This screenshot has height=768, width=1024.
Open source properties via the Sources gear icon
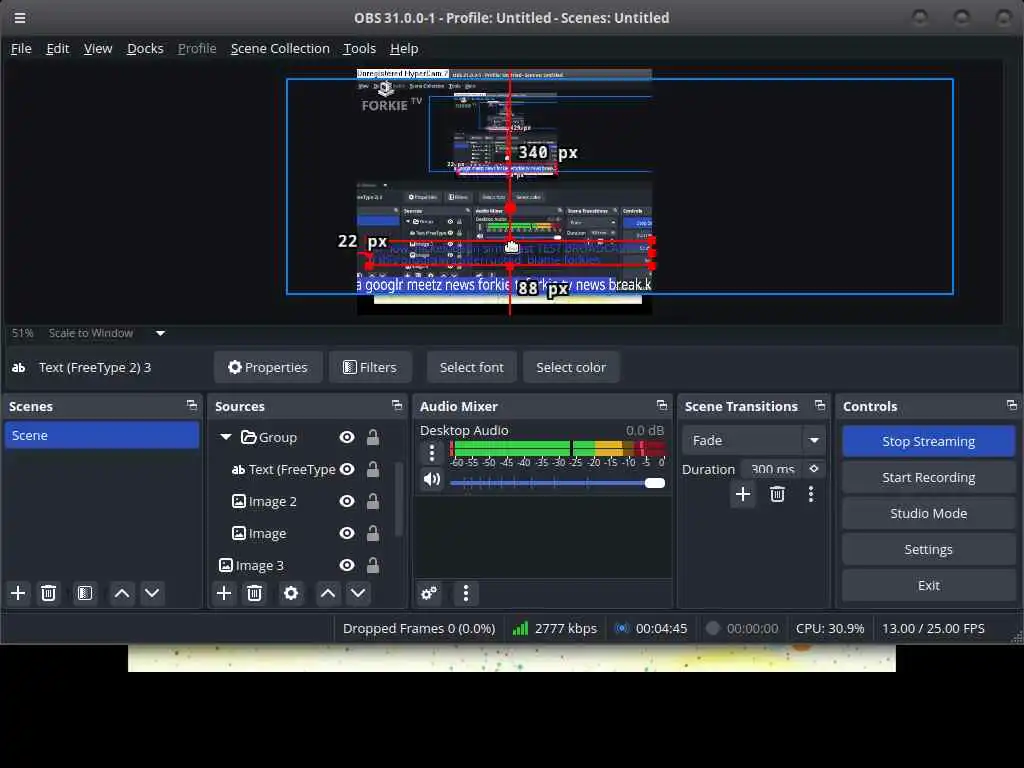point(291,593)
